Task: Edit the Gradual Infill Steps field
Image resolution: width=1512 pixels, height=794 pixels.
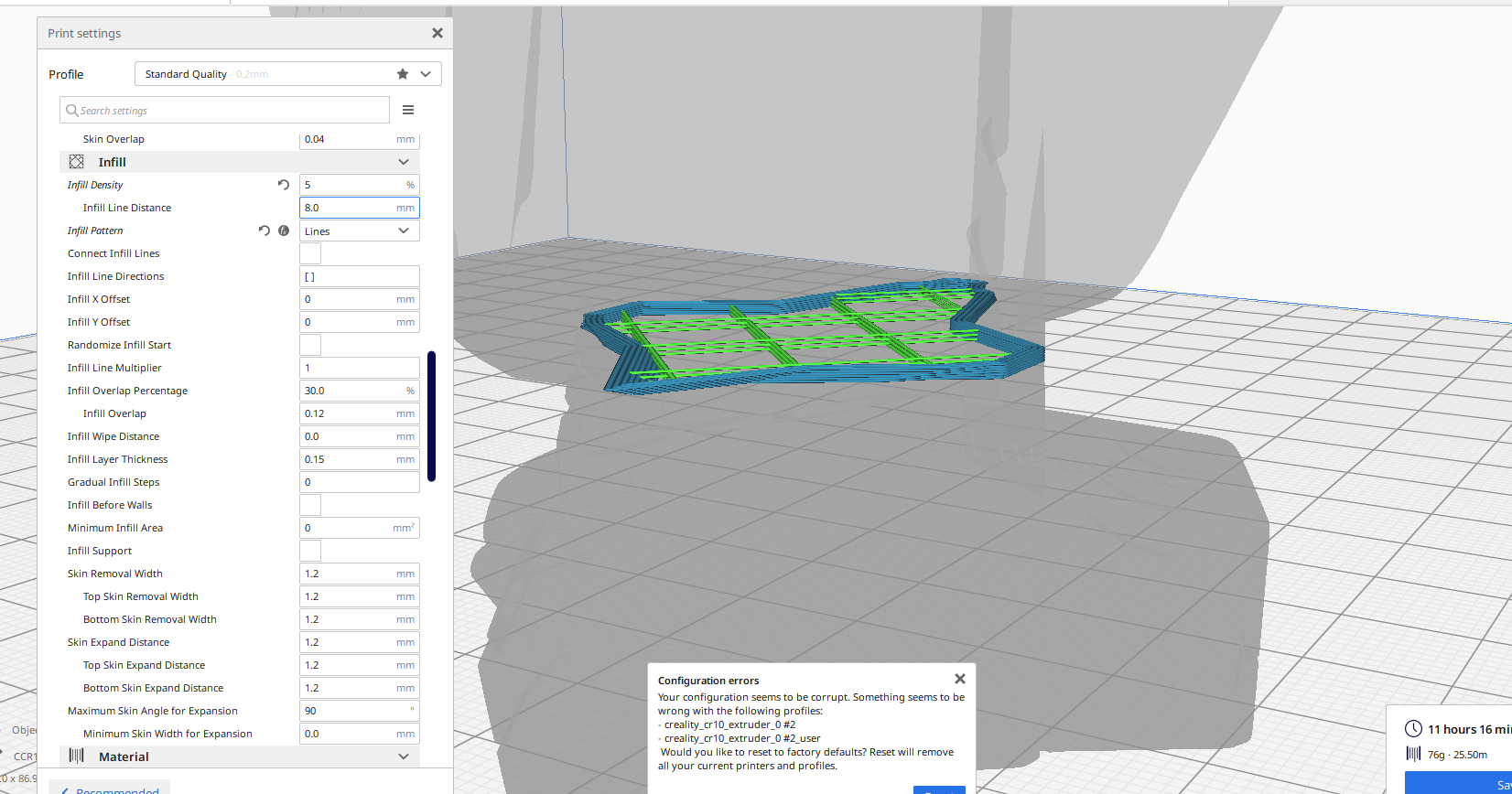Action: (360, 482)
